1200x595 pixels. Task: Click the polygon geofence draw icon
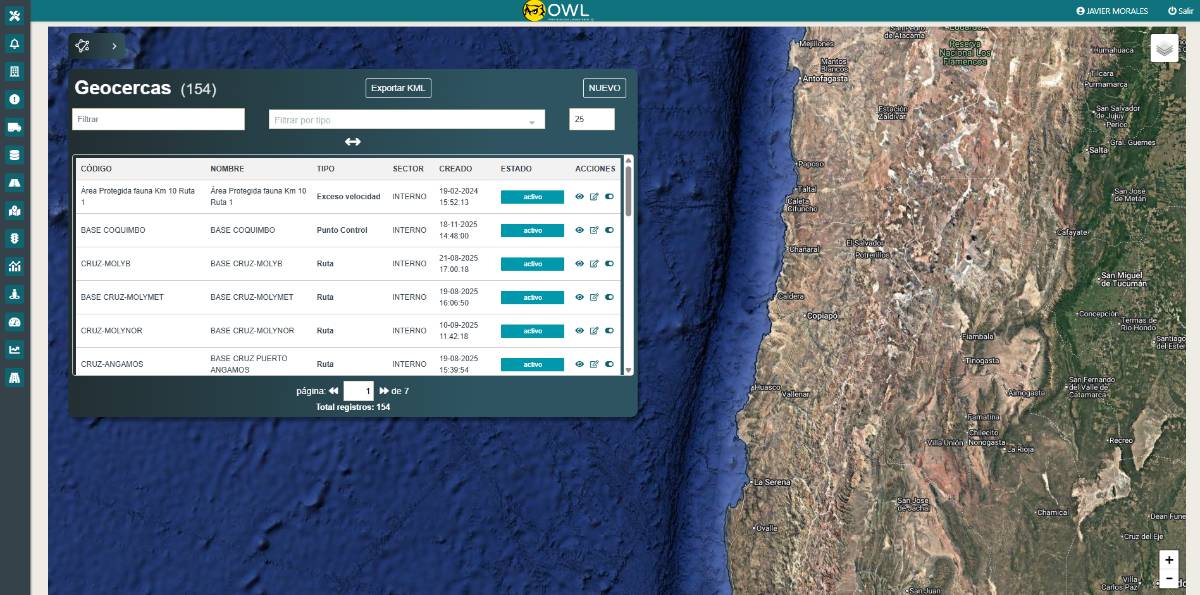(82, 46)
